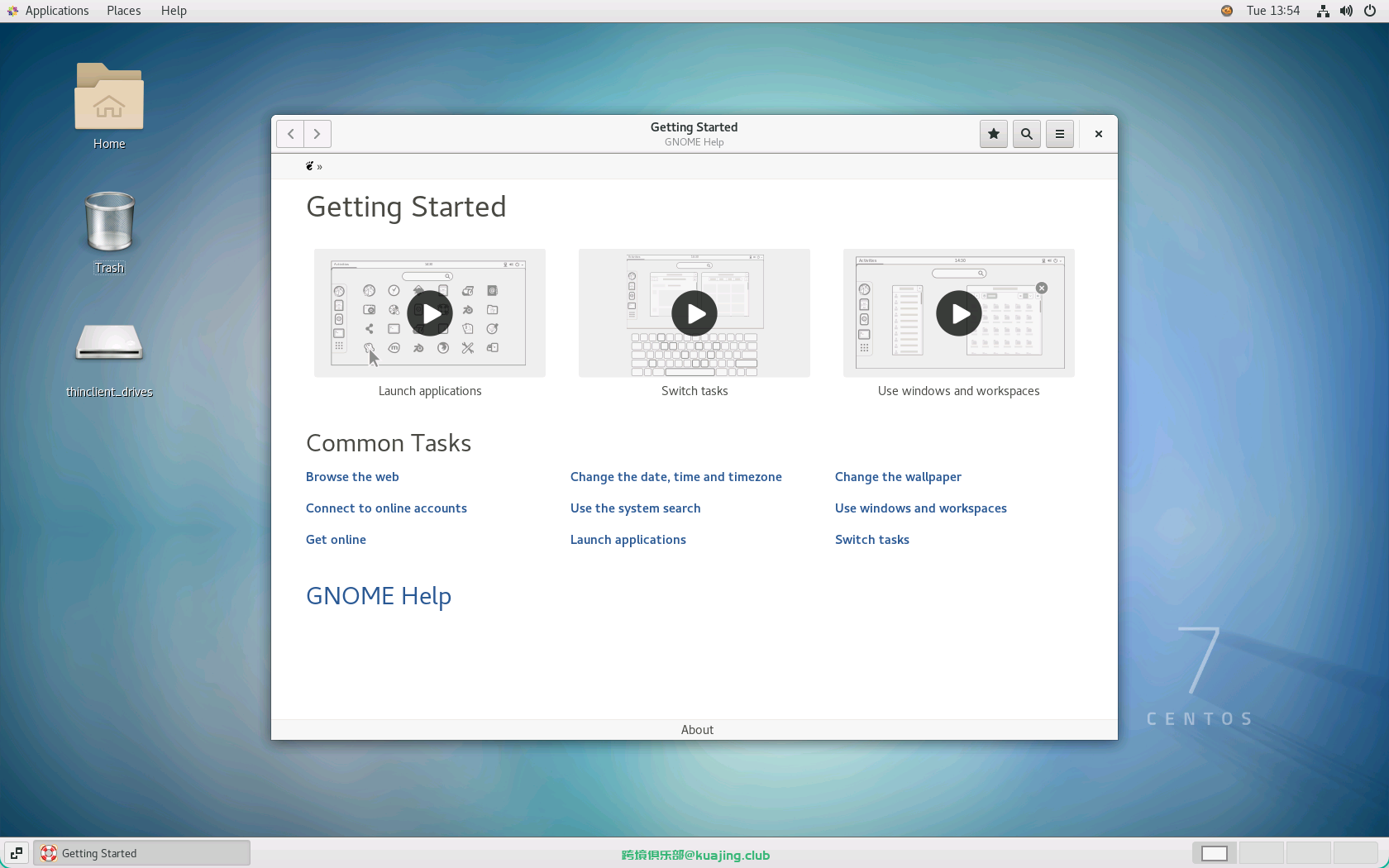
Task: Switch to the fourth workspace in switcher
Action: 1355,853
